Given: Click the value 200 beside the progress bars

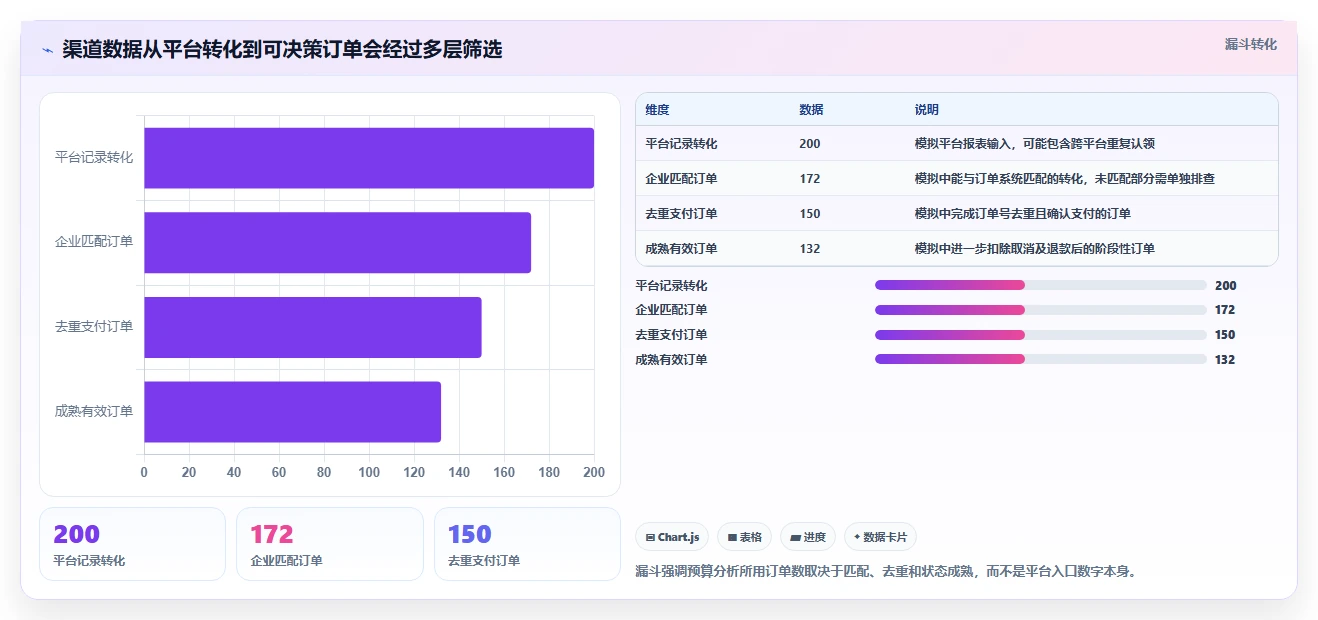Looking at the screenshot, I should 1225,286.
